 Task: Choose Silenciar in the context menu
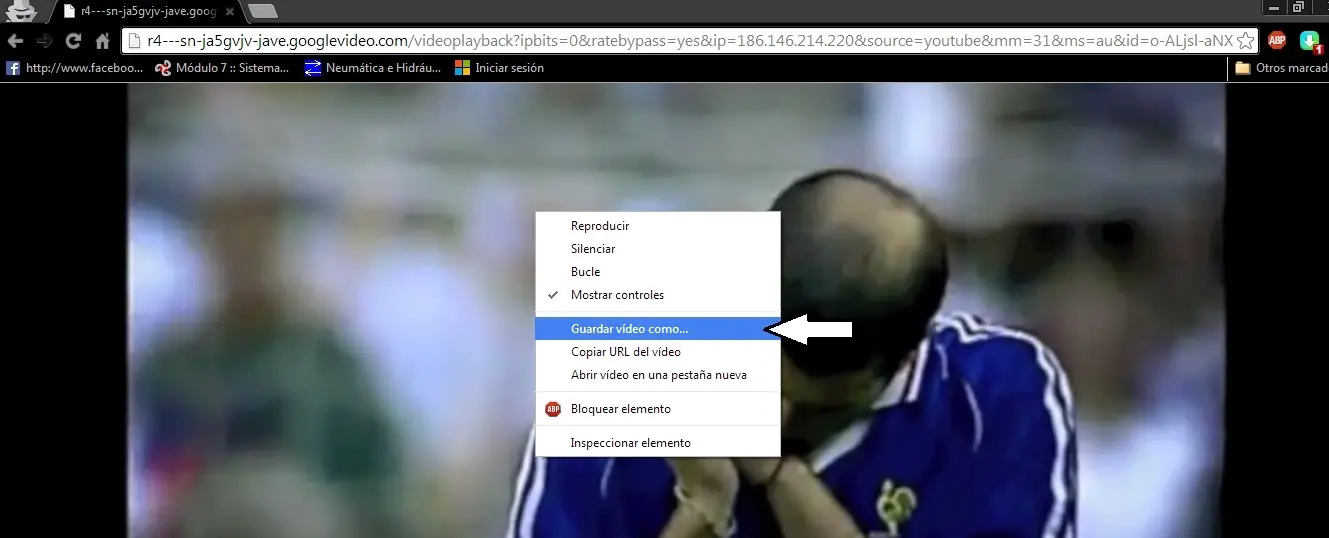(657, 249)
